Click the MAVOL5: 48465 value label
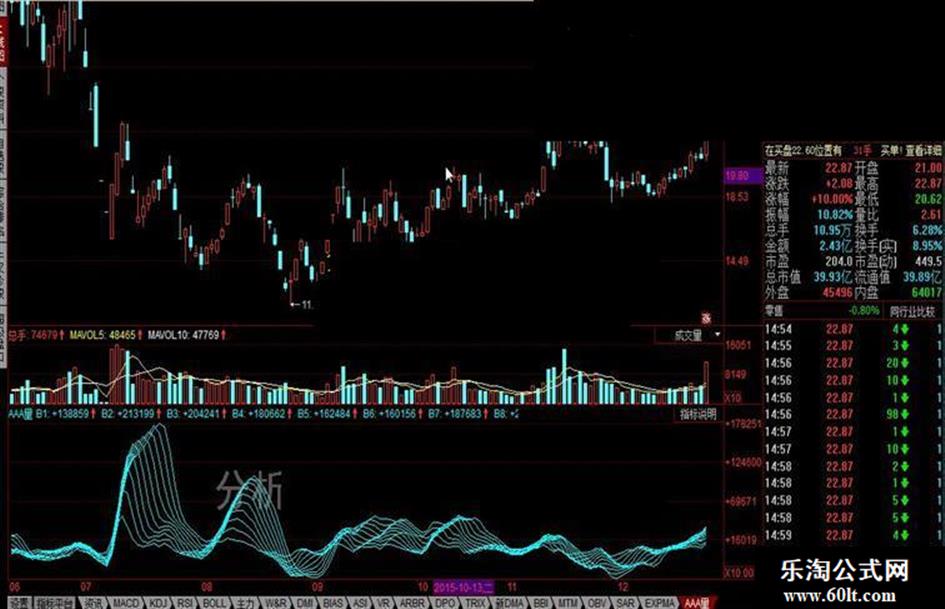Image resolution: width=945 pixels, height=609 pixels. click(105, 335)
